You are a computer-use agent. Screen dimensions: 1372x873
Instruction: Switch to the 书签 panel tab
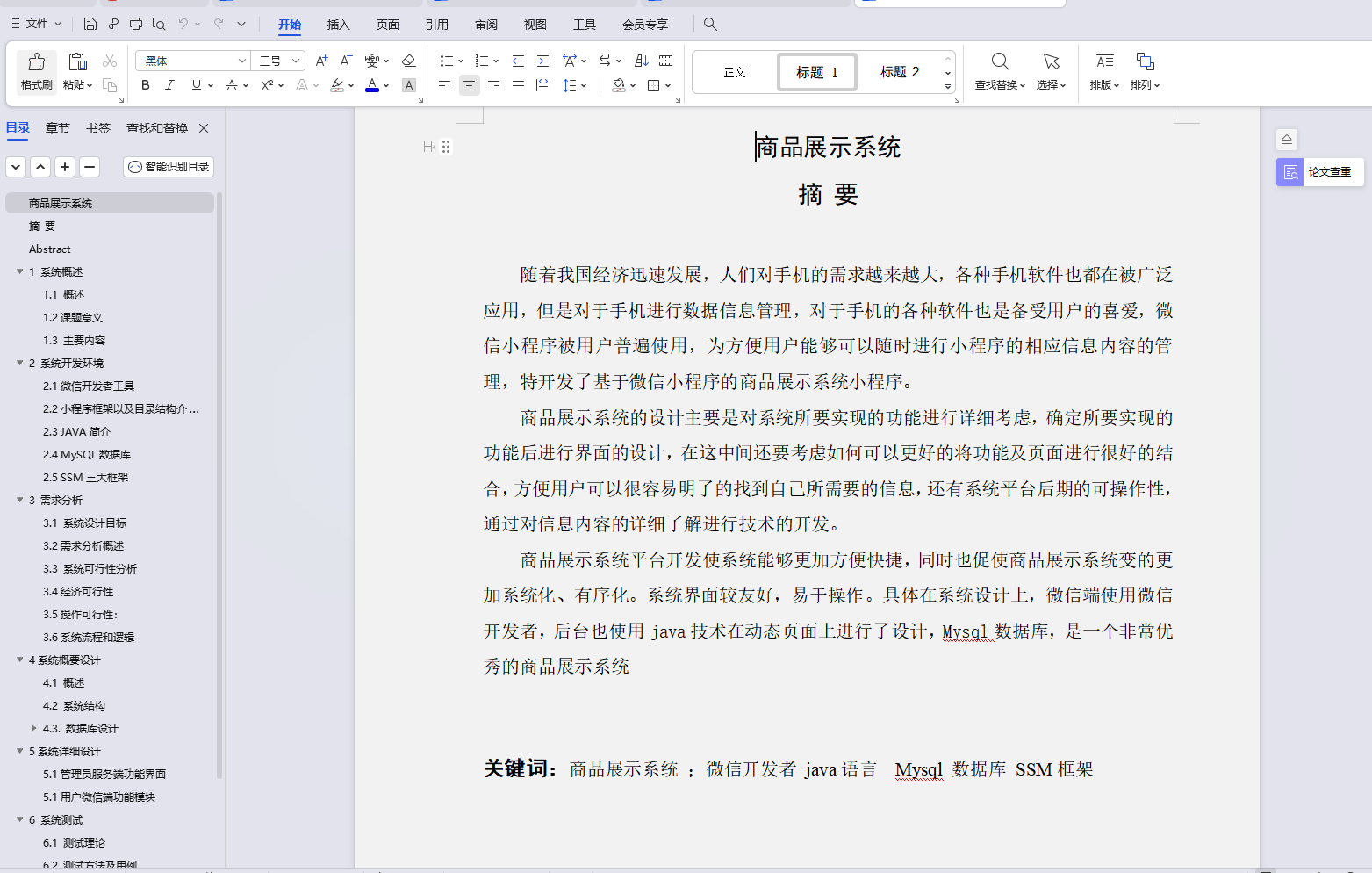tap(97, 127)
